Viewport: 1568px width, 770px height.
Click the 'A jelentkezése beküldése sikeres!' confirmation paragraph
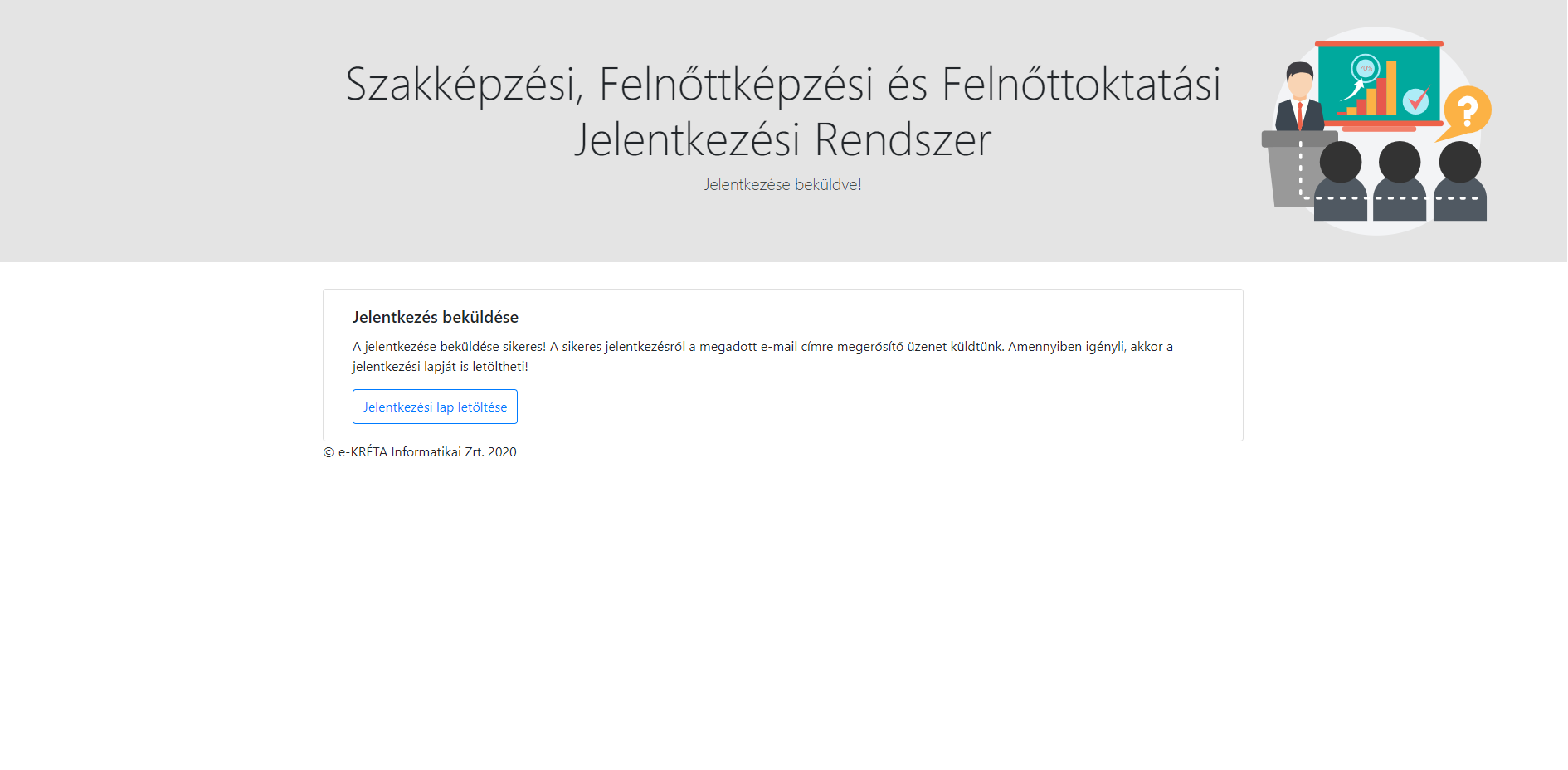pos(762,356)
